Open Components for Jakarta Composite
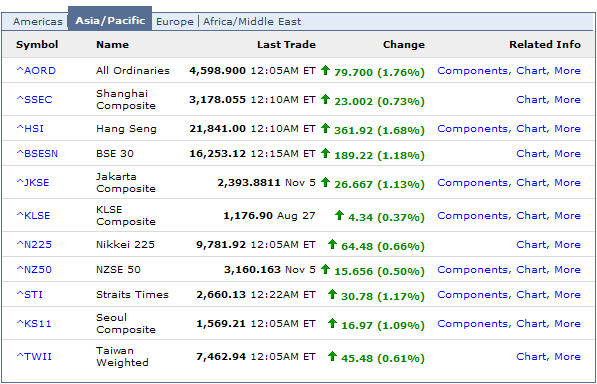This screenshot has width=597, height=384. pos(472,183)
